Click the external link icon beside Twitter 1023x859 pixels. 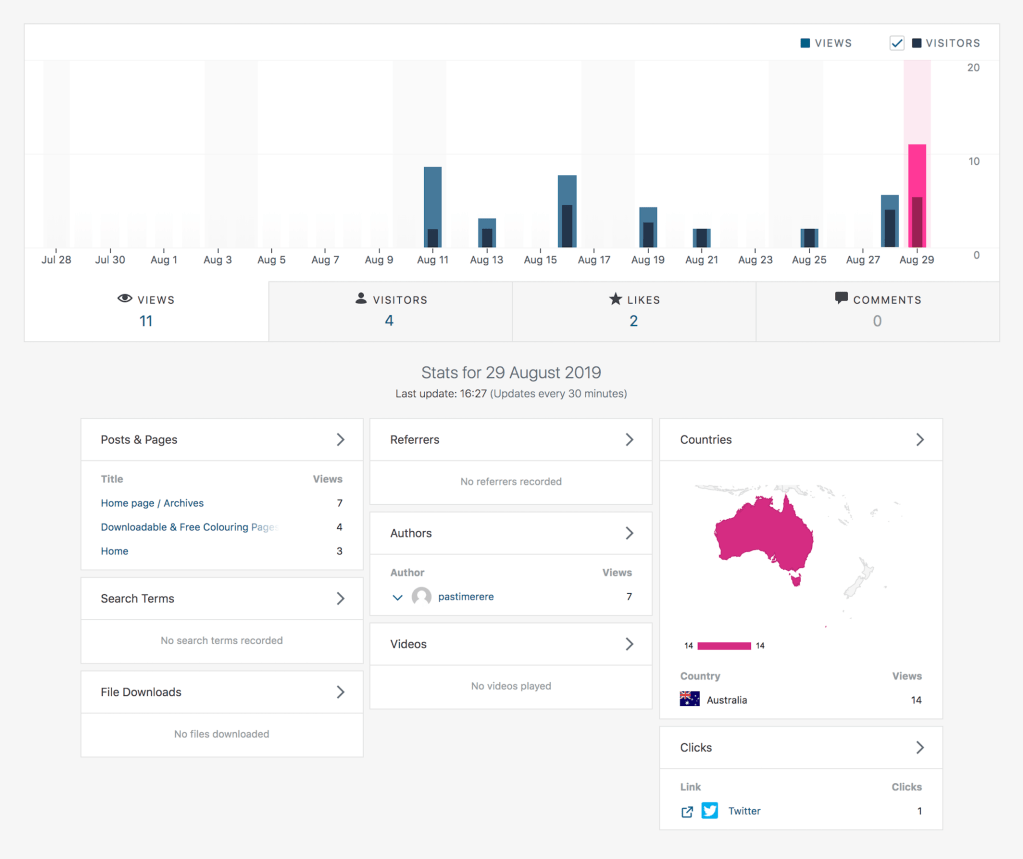tap(687, 811)
